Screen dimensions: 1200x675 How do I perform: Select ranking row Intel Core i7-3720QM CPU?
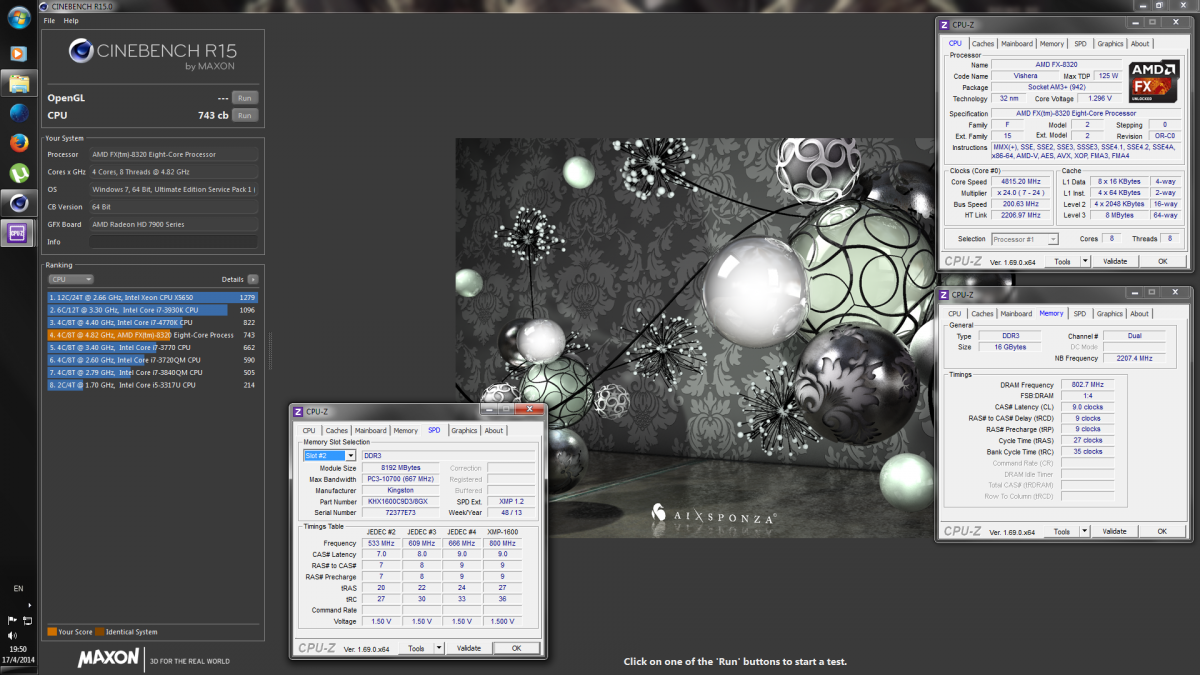153,360
